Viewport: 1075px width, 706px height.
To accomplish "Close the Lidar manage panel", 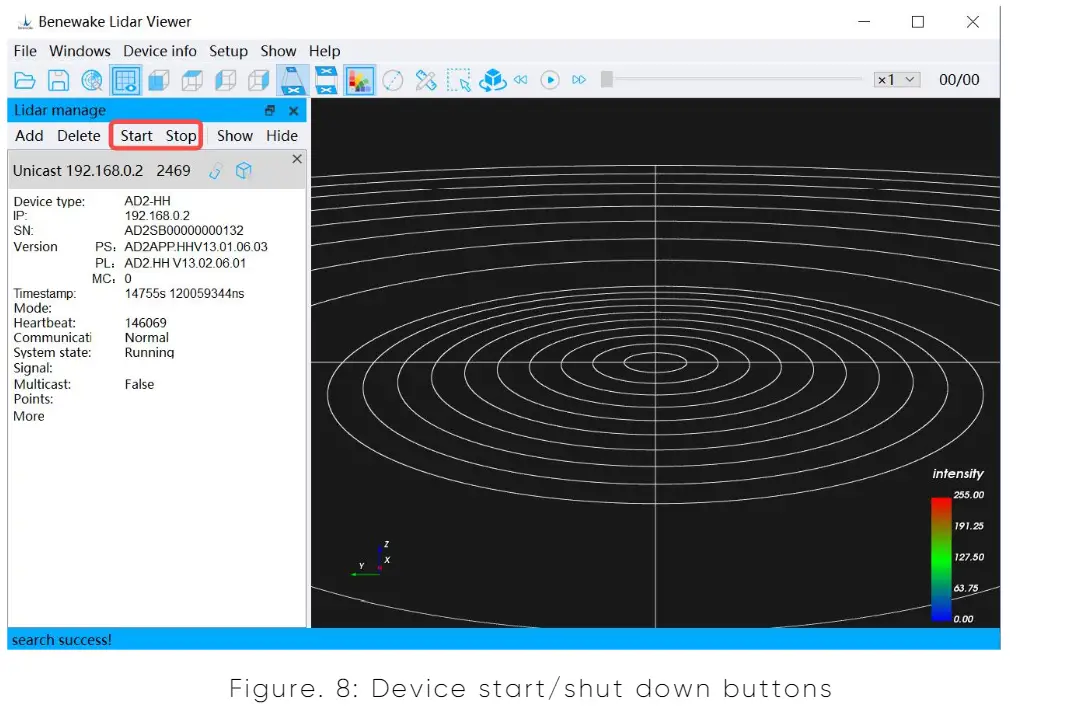I will [294, 110].
